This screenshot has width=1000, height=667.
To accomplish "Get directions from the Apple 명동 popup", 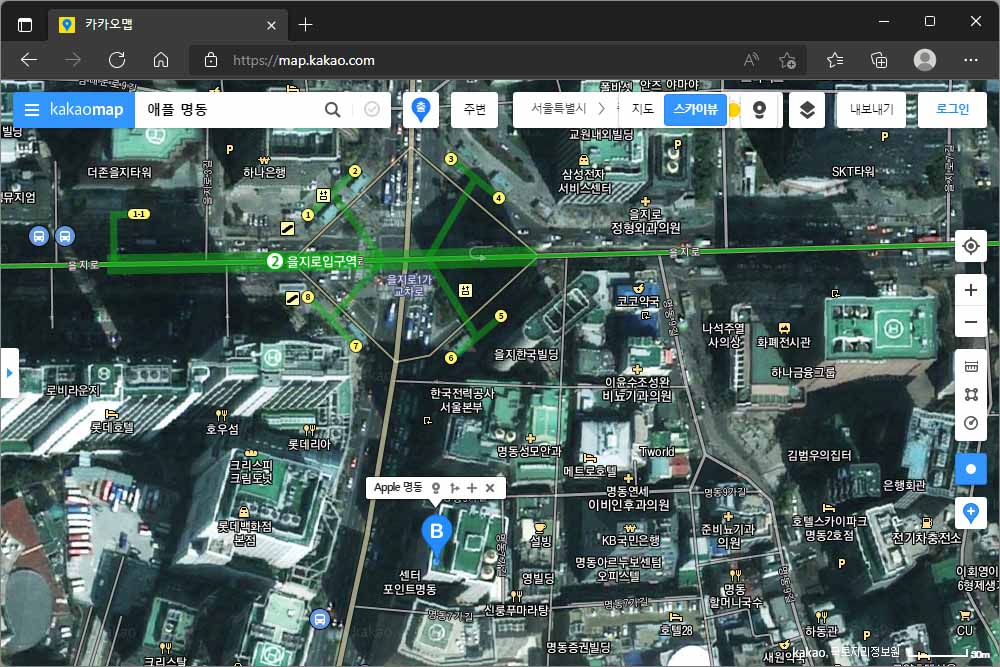I will [x=454, y=488].
